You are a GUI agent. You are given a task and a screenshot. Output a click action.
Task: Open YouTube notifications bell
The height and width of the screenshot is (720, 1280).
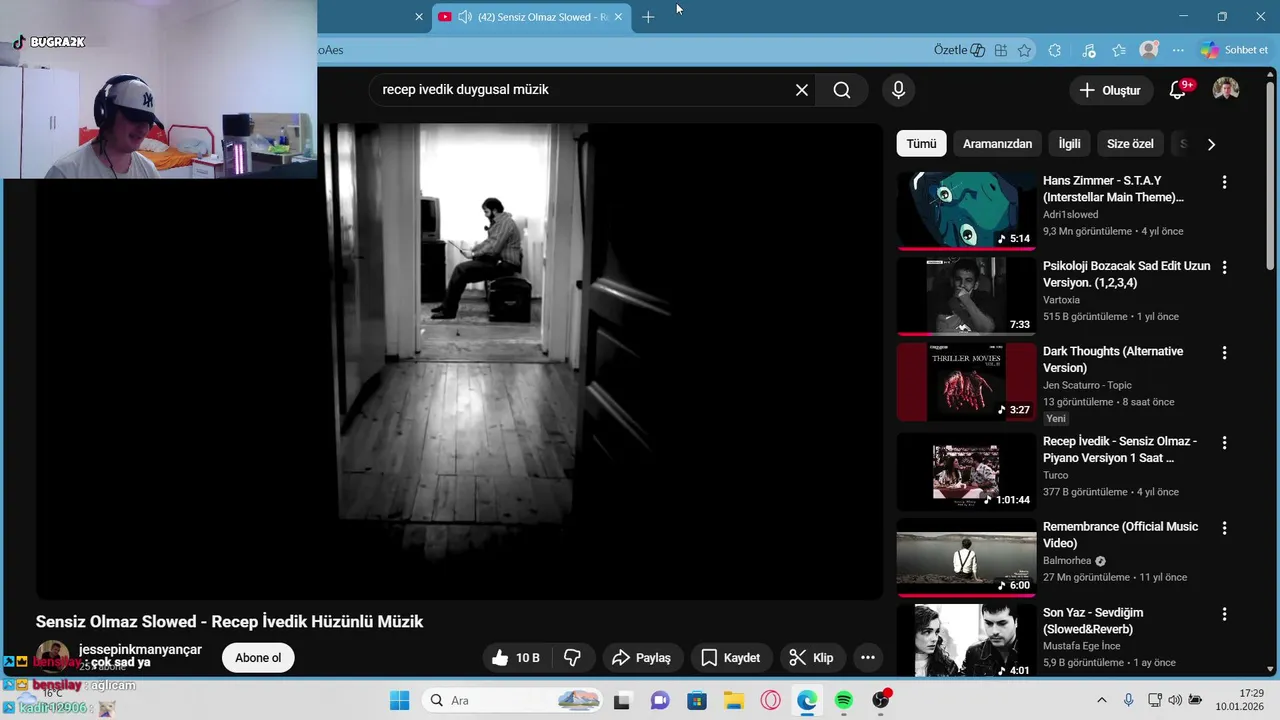pyautogui.click(x=1178, y=90)
